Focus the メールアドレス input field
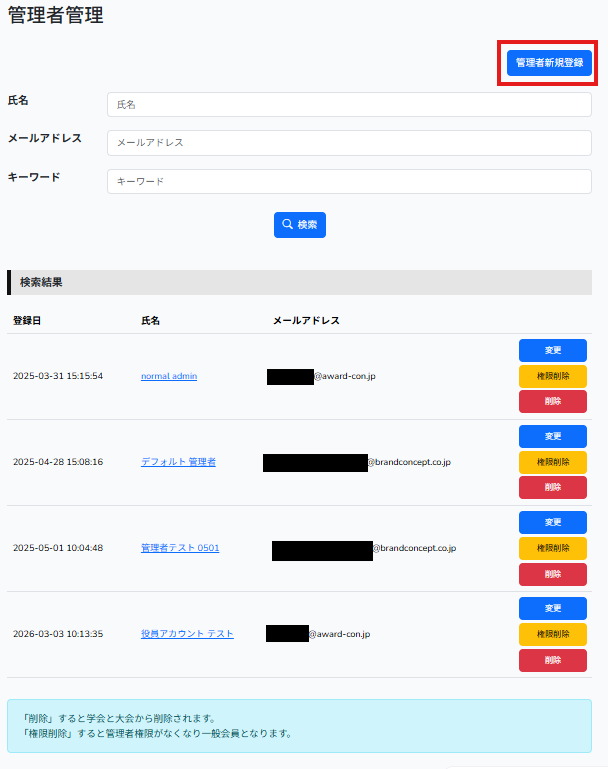The width and height of the screenshot is (608, 769). tap(349, 143)
